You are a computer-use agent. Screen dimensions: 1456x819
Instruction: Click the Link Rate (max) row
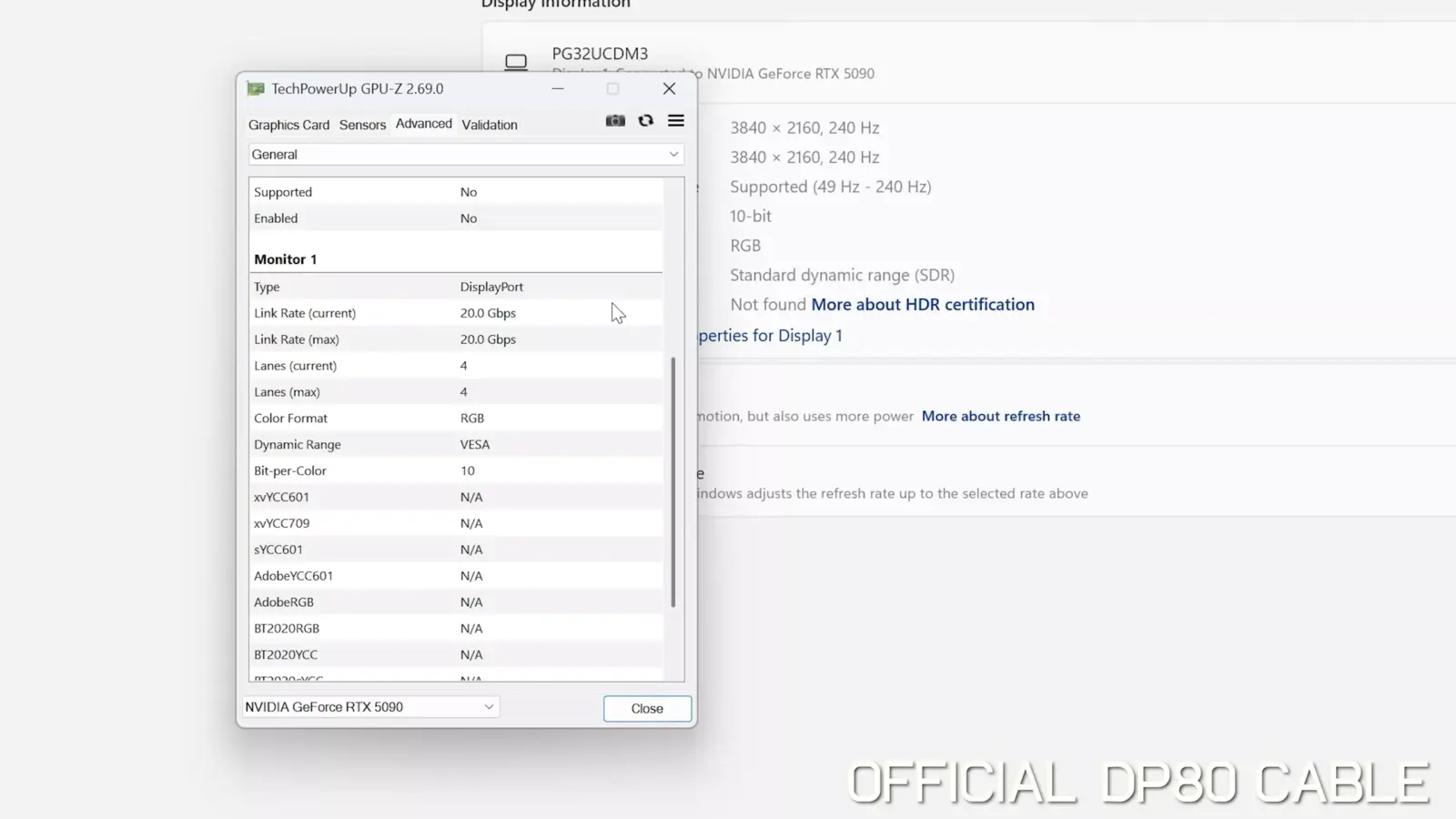(456, 339)
